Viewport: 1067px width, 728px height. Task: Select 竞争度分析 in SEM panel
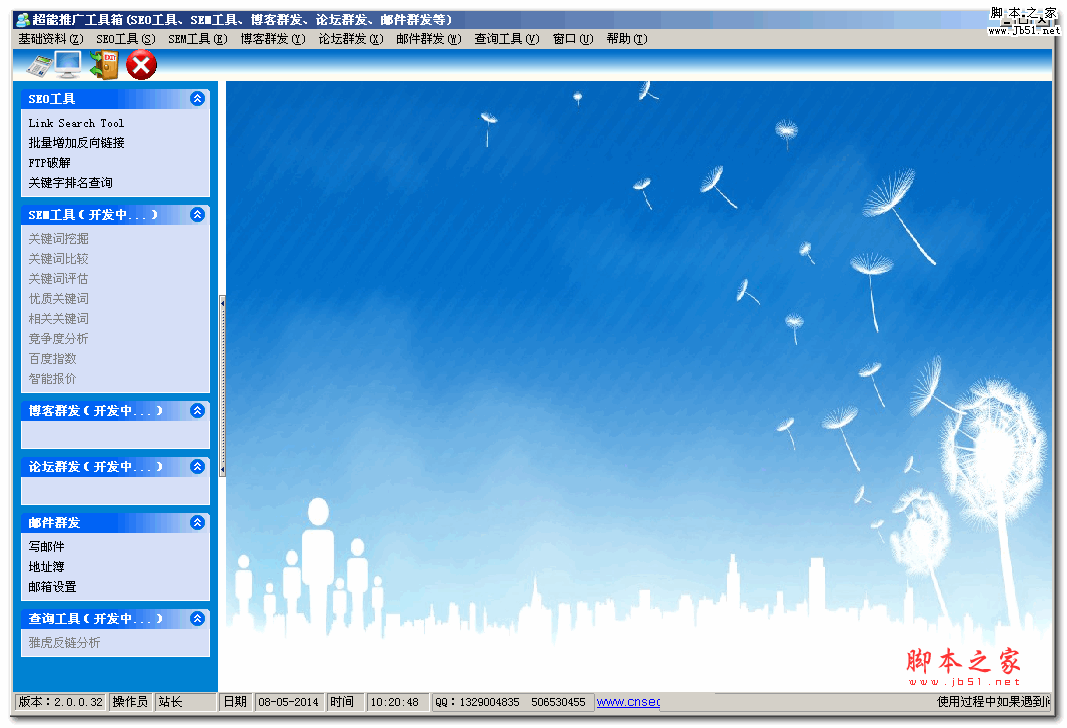tap(59, 338)
